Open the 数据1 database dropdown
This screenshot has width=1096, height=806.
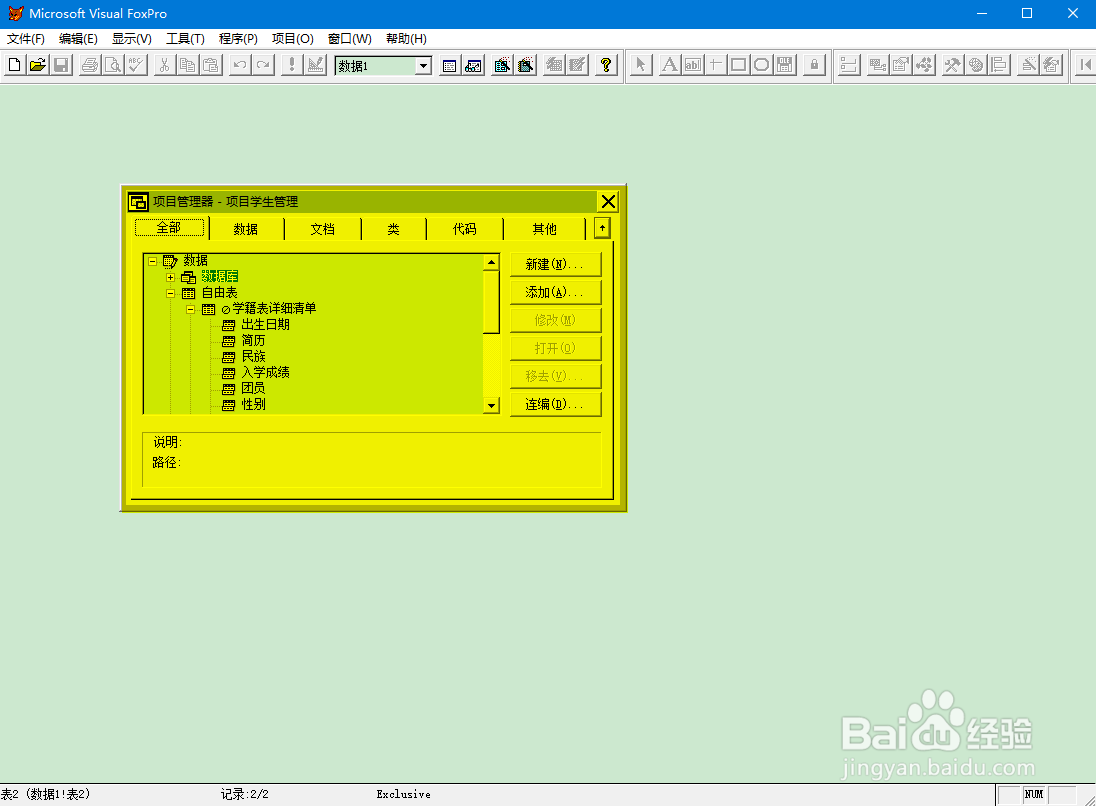pyautogui.click(x=423, y=66)
